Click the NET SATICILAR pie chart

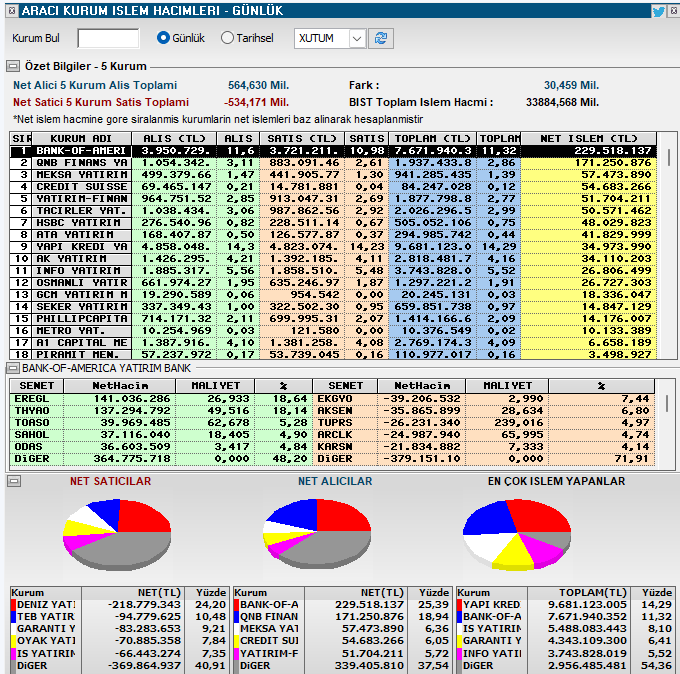[x=117, y=534]
